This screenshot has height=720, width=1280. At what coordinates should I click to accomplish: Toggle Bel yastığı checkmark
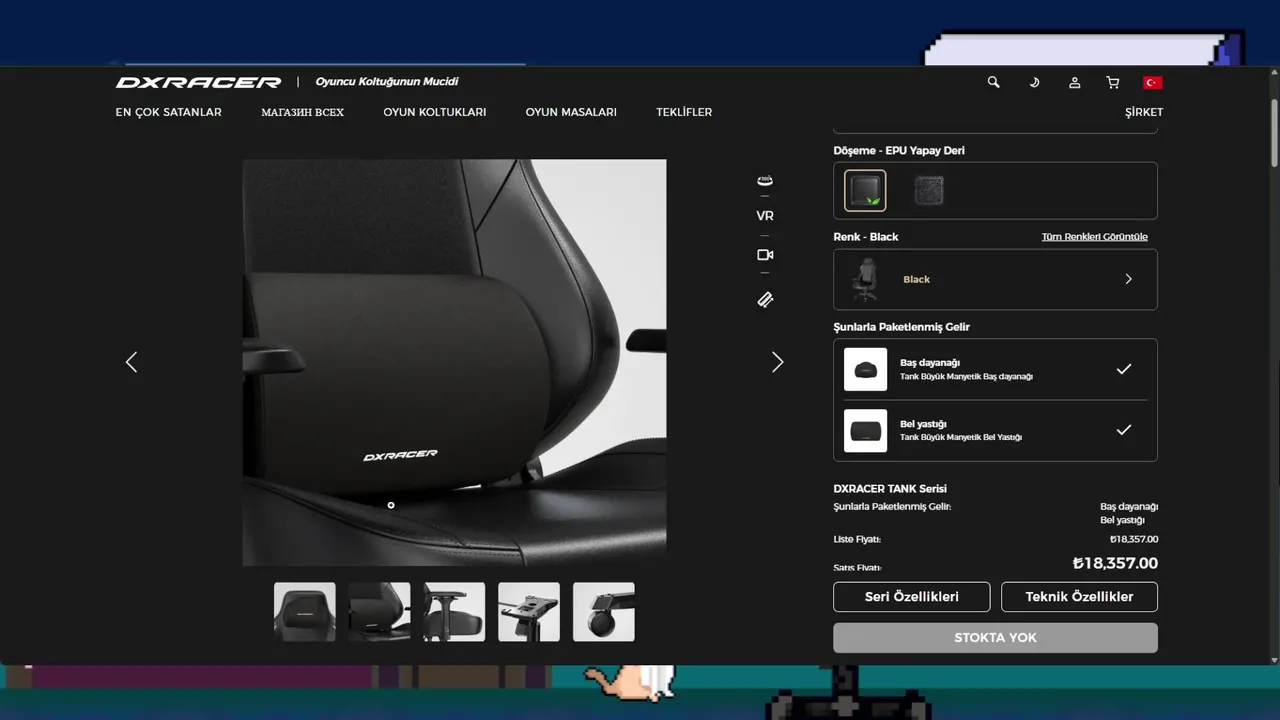tap(1124, 430)
